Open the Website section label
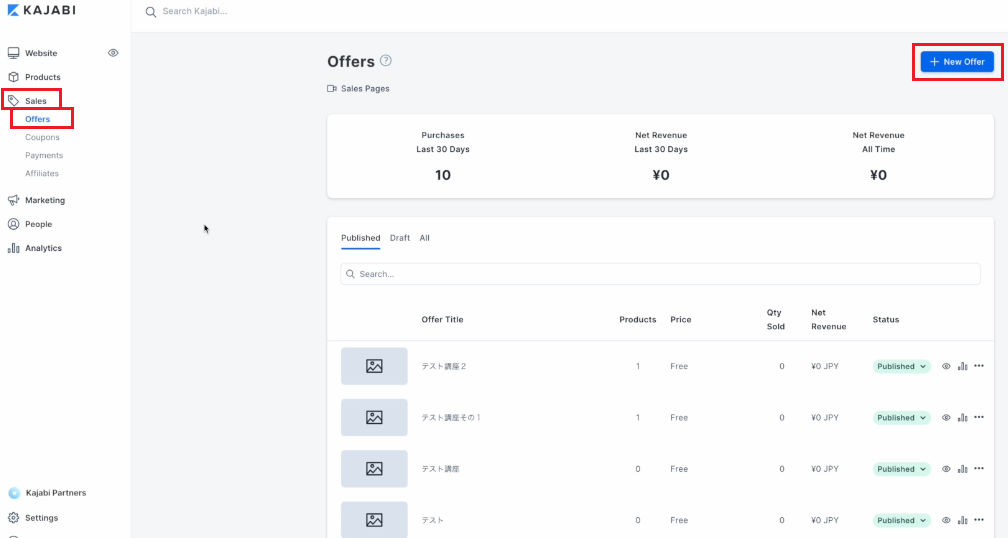This screenshot has width=1008, height=538. point(41,53)
